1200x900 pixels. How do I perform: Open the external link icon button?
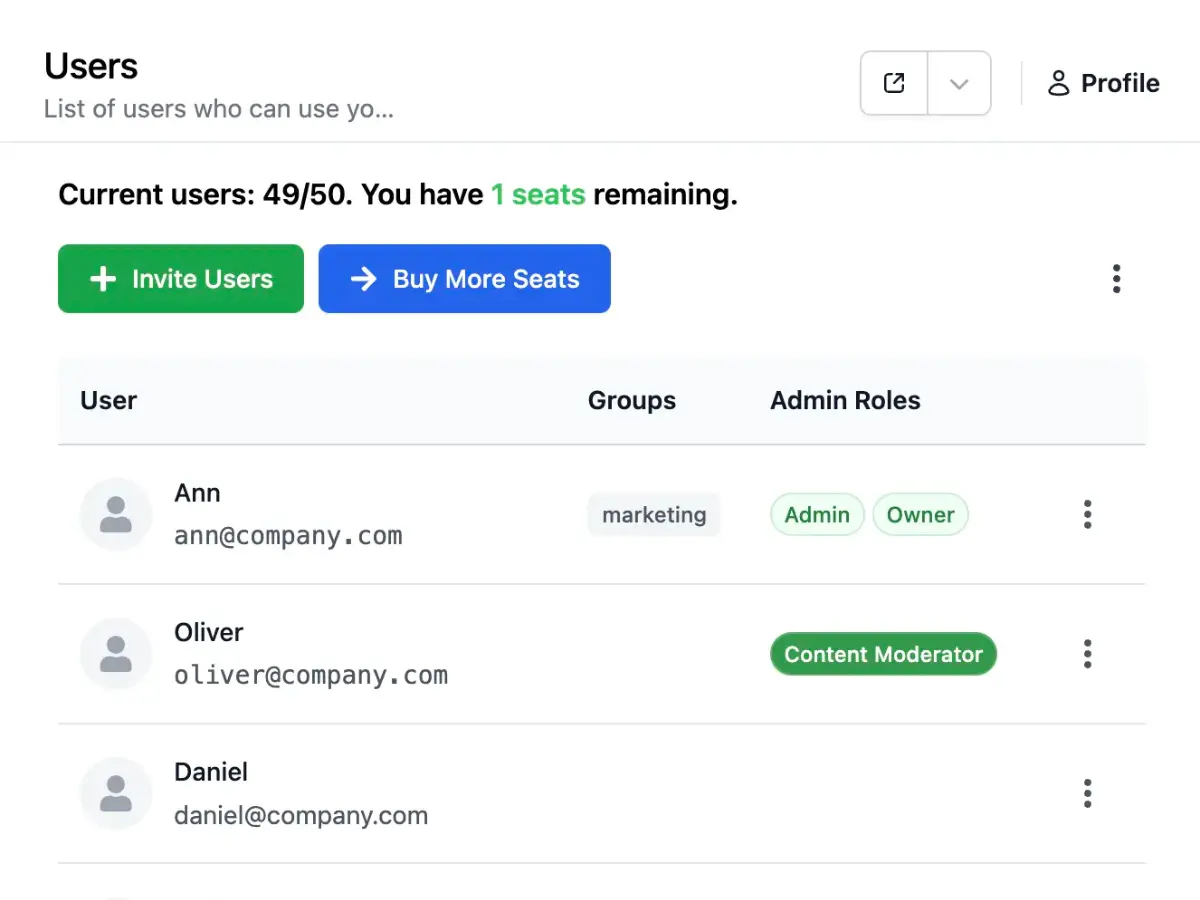tap(895, 83)
